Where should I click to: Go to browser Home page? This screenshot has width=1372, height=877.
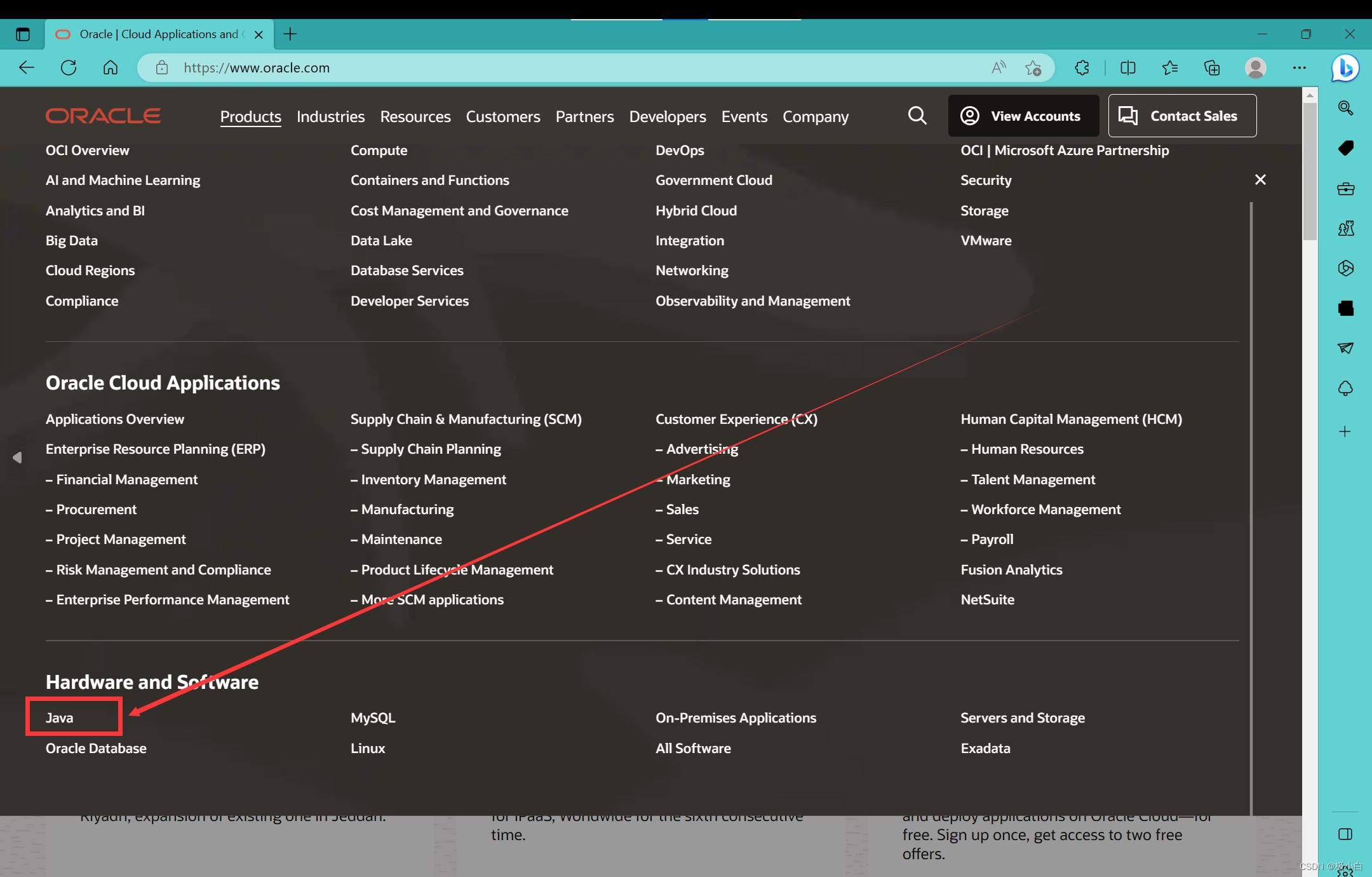[111, 67]
